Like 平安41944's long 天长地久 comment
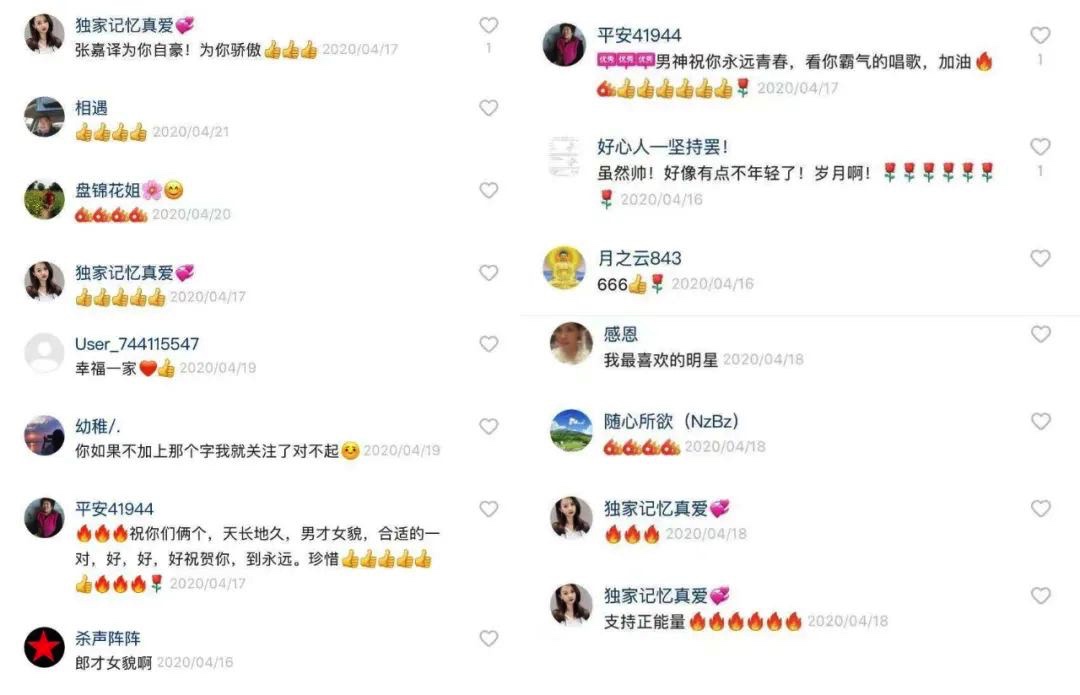Image resolution: width=1080 pixels, height=695 pixels. [x=488, y=509]
